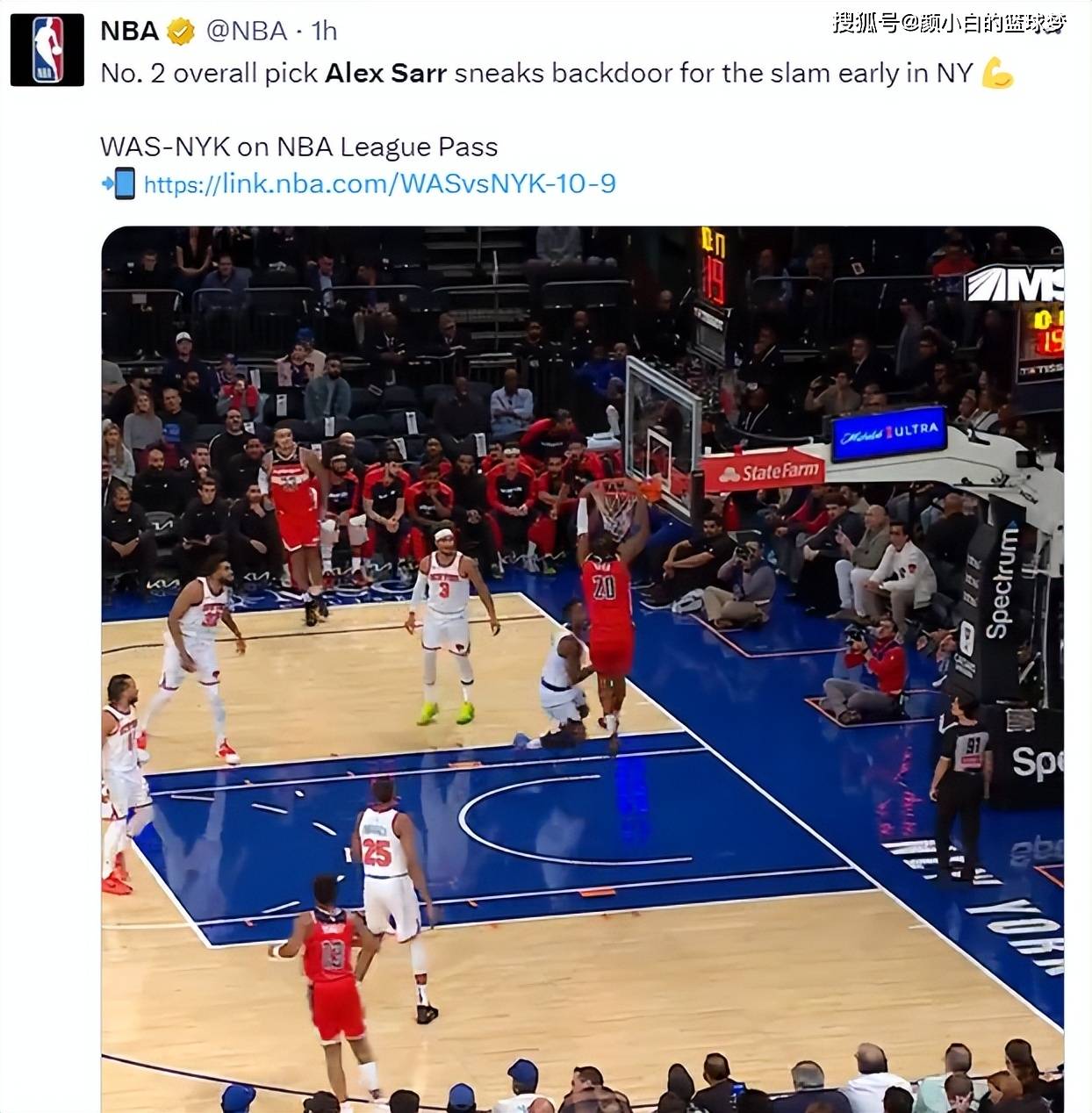Click the gold verified badge next to NBA

181,32
